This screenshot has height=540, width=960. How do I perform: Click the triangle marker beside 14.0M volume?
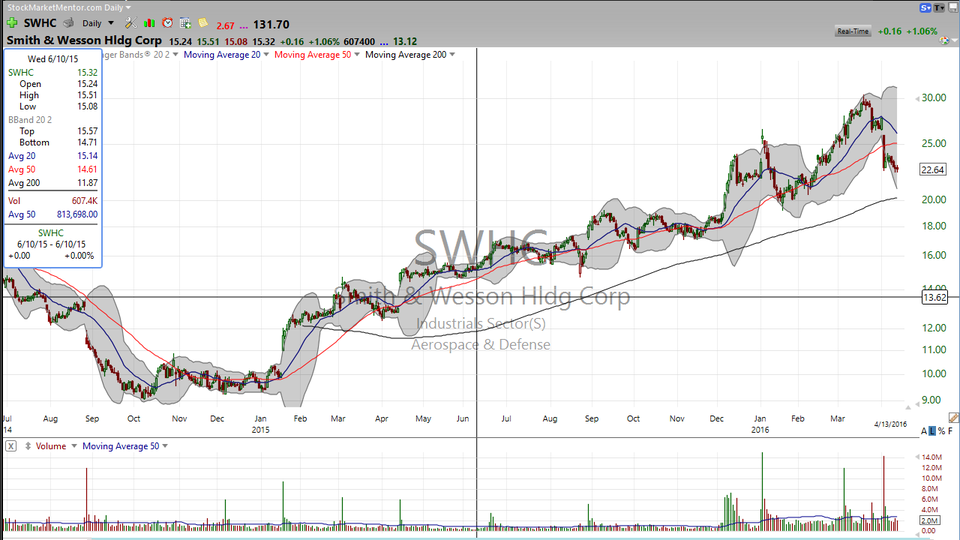(917, 457)
